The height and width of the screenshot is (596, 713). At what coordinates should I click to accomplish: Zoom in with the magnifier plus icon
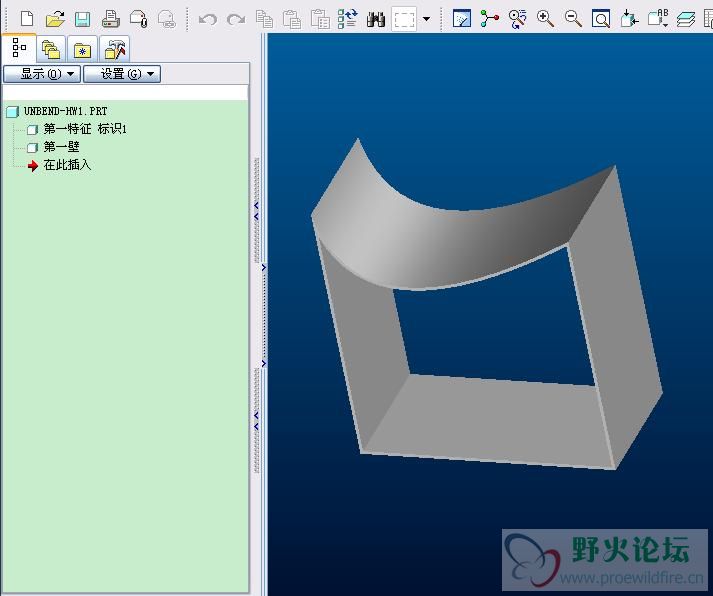pyautogui.click(x=545, y=19)
